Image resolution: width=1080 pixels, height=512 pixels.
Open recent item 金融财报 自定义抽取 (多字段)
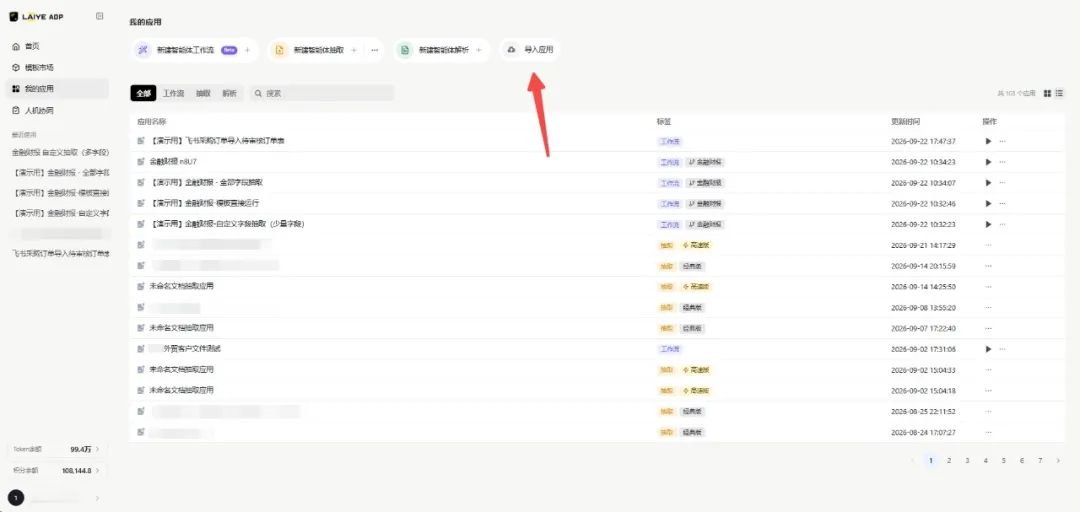click(61, 152)
